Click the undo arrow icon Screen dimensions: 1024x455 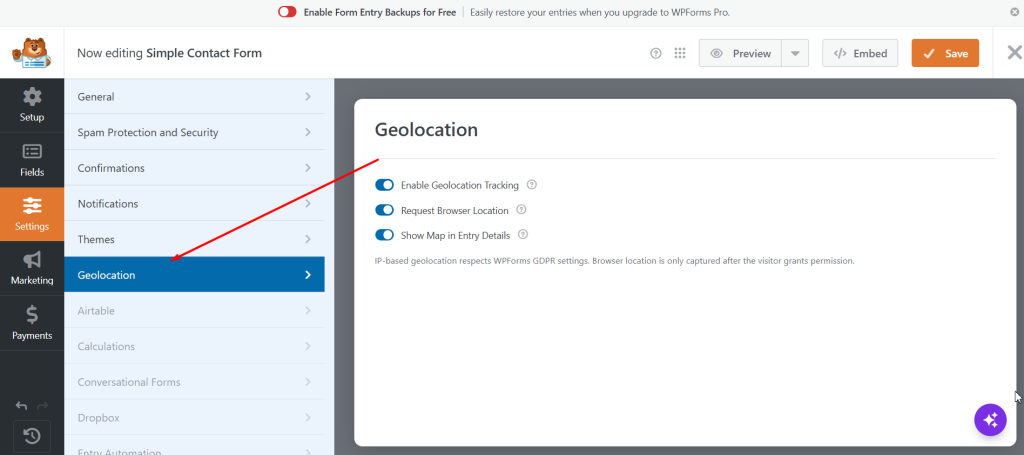(22, 405)
